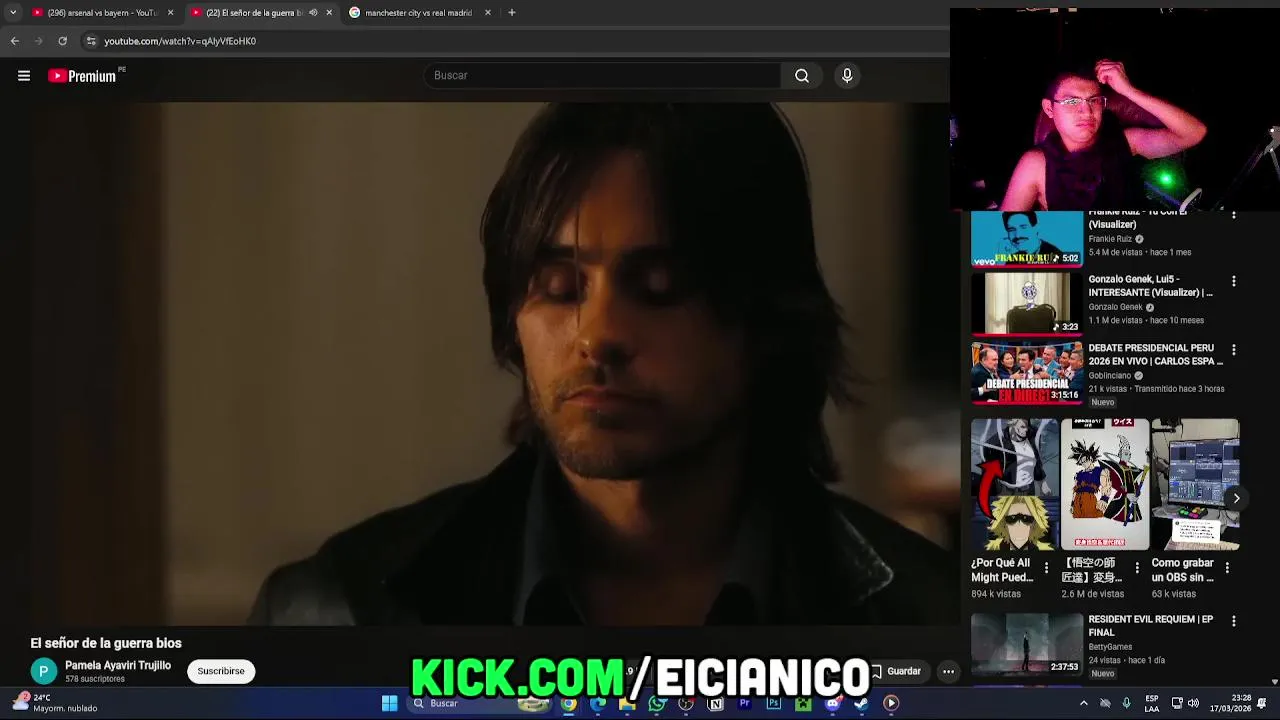Screen dimensions: 1280x720
Task: Open Discord from the taskbar
Action: (x=832, y=703)
